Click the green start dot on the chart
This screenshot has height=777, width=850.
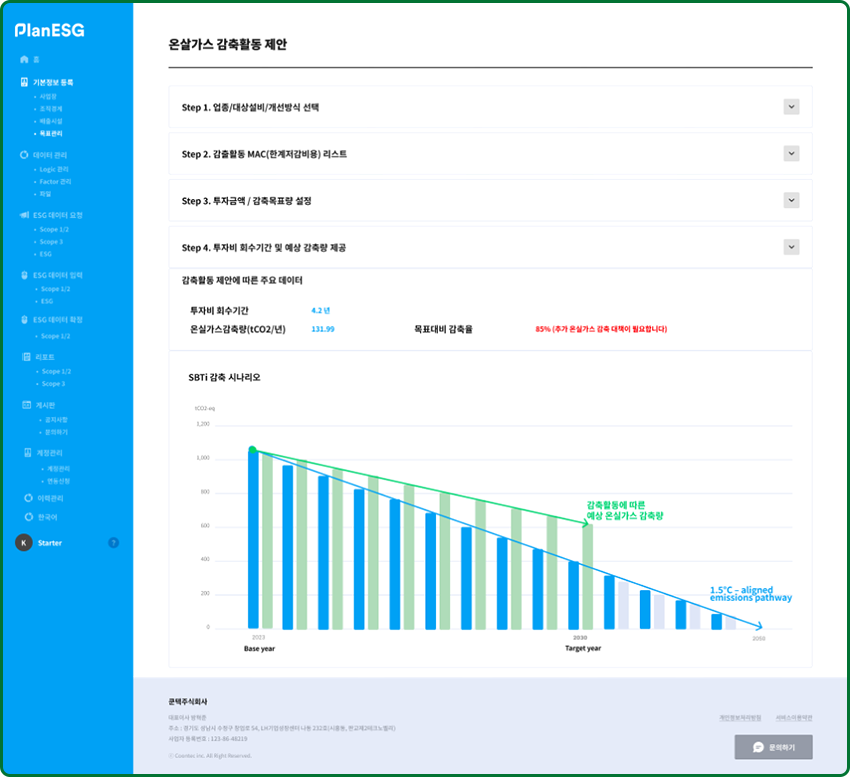(252, 450)
